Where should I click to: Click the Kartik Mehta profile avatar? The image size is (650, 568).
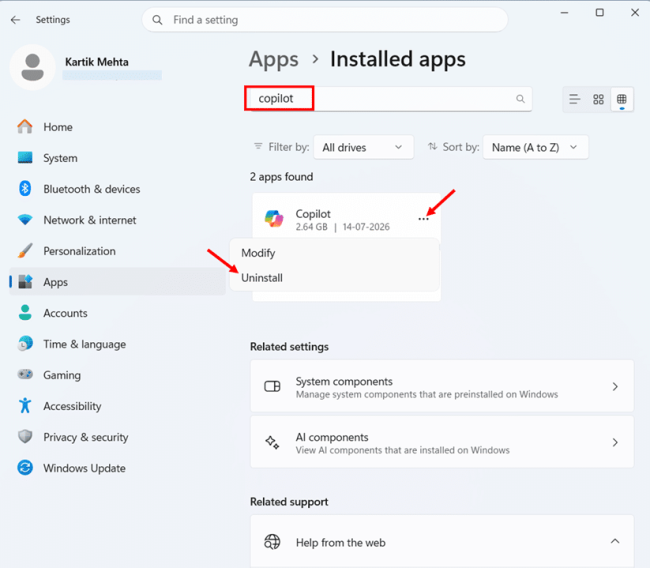pyautogui.click(x=32, y=67)
